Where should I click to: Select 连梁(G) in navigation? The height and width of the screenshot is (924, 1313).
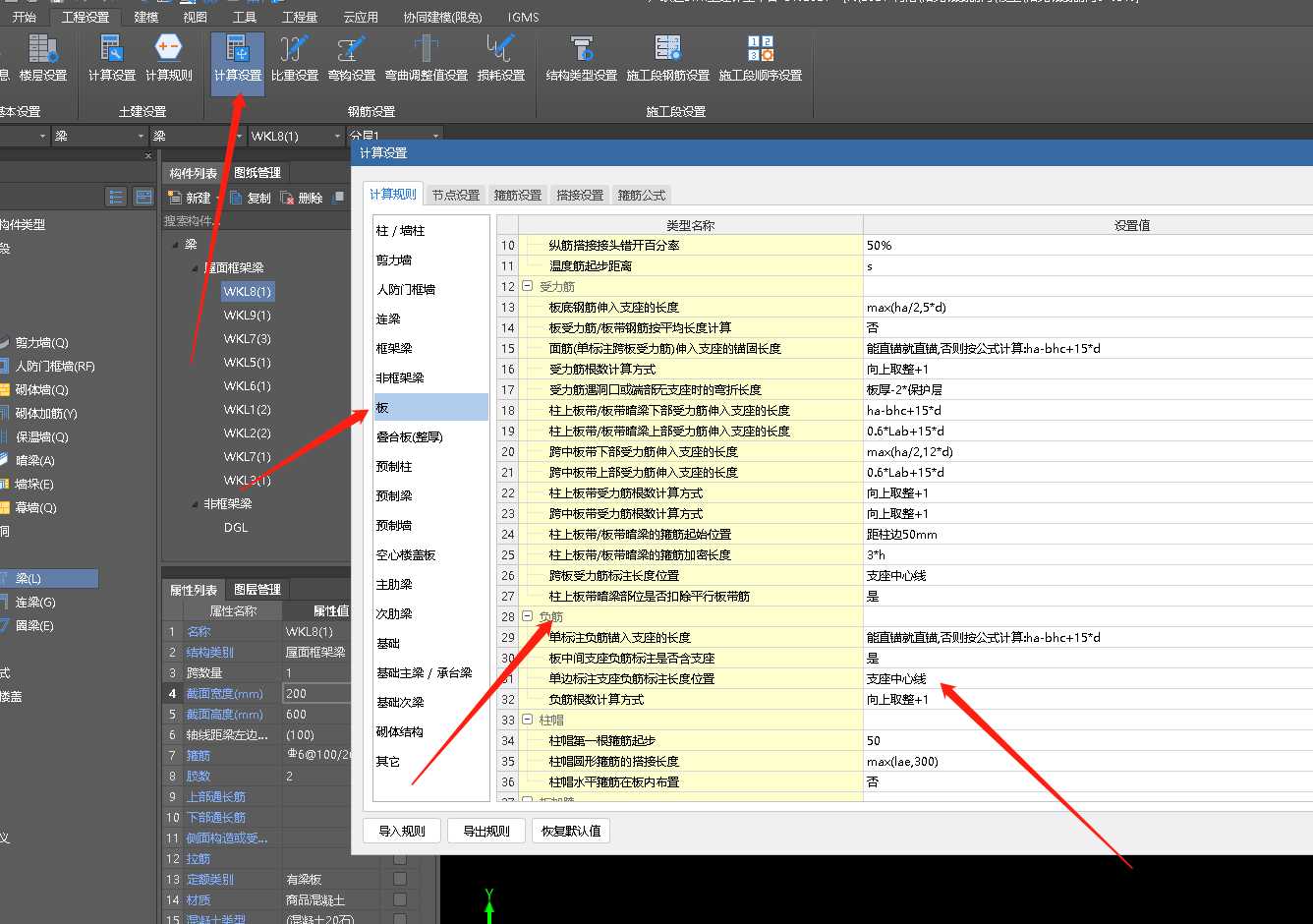pos(34,603)
